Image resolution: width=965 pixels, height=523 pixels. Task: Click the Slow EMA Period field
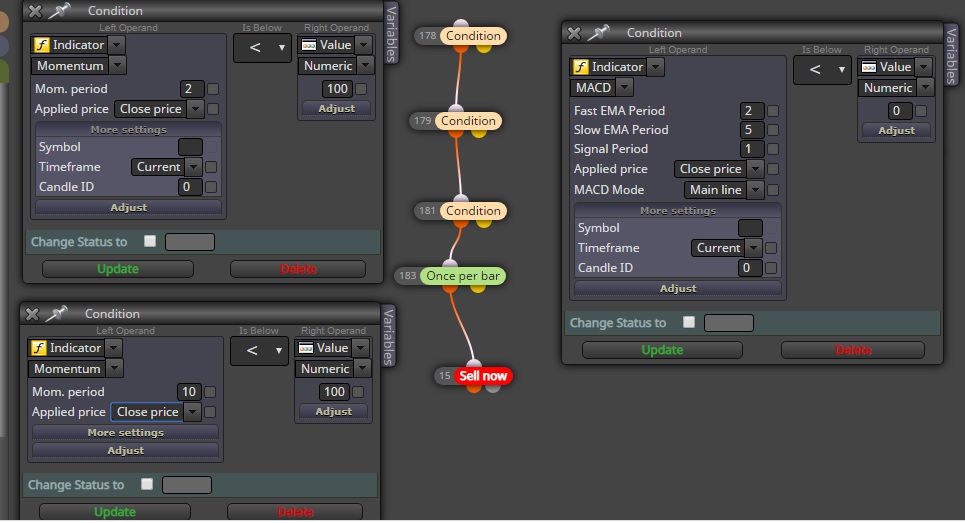752,130
